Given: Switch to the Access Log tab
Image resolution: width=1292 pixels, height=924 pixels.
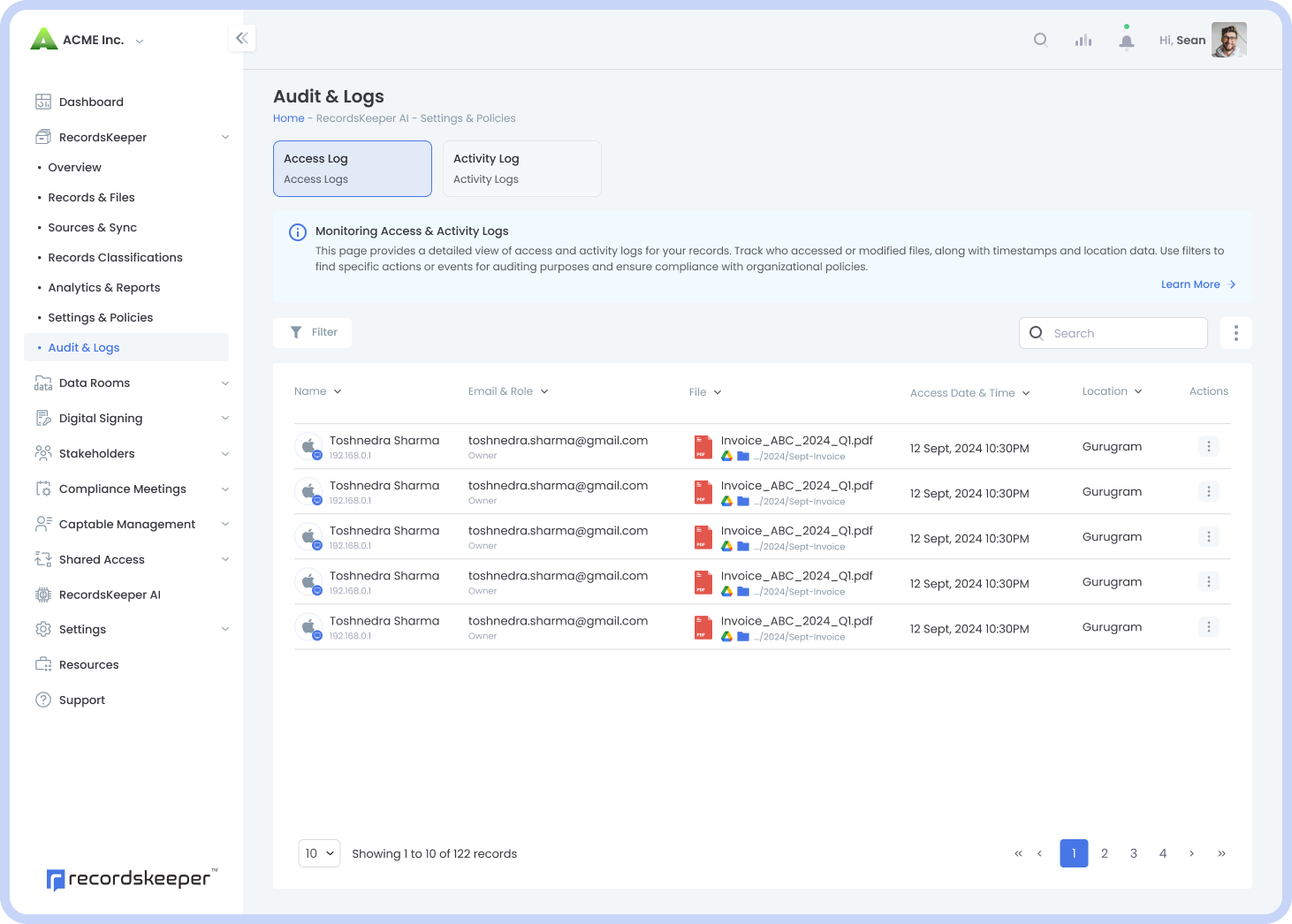Looking at the screenshot, I should click(353, 169).
